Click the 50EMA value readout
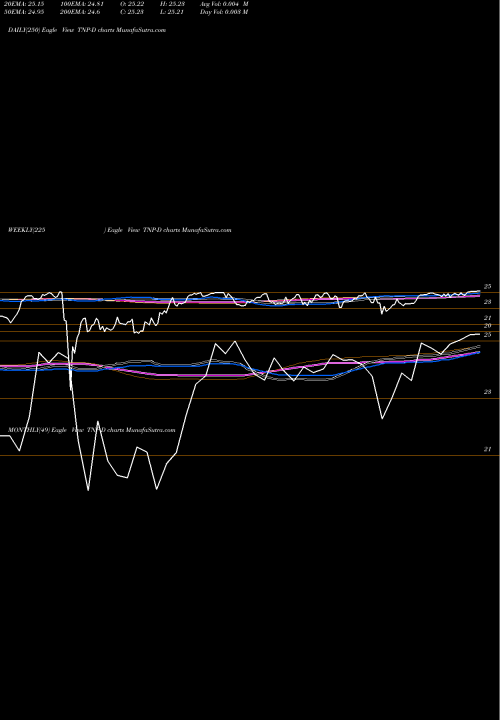500x720 pixels. pos(23,12)
